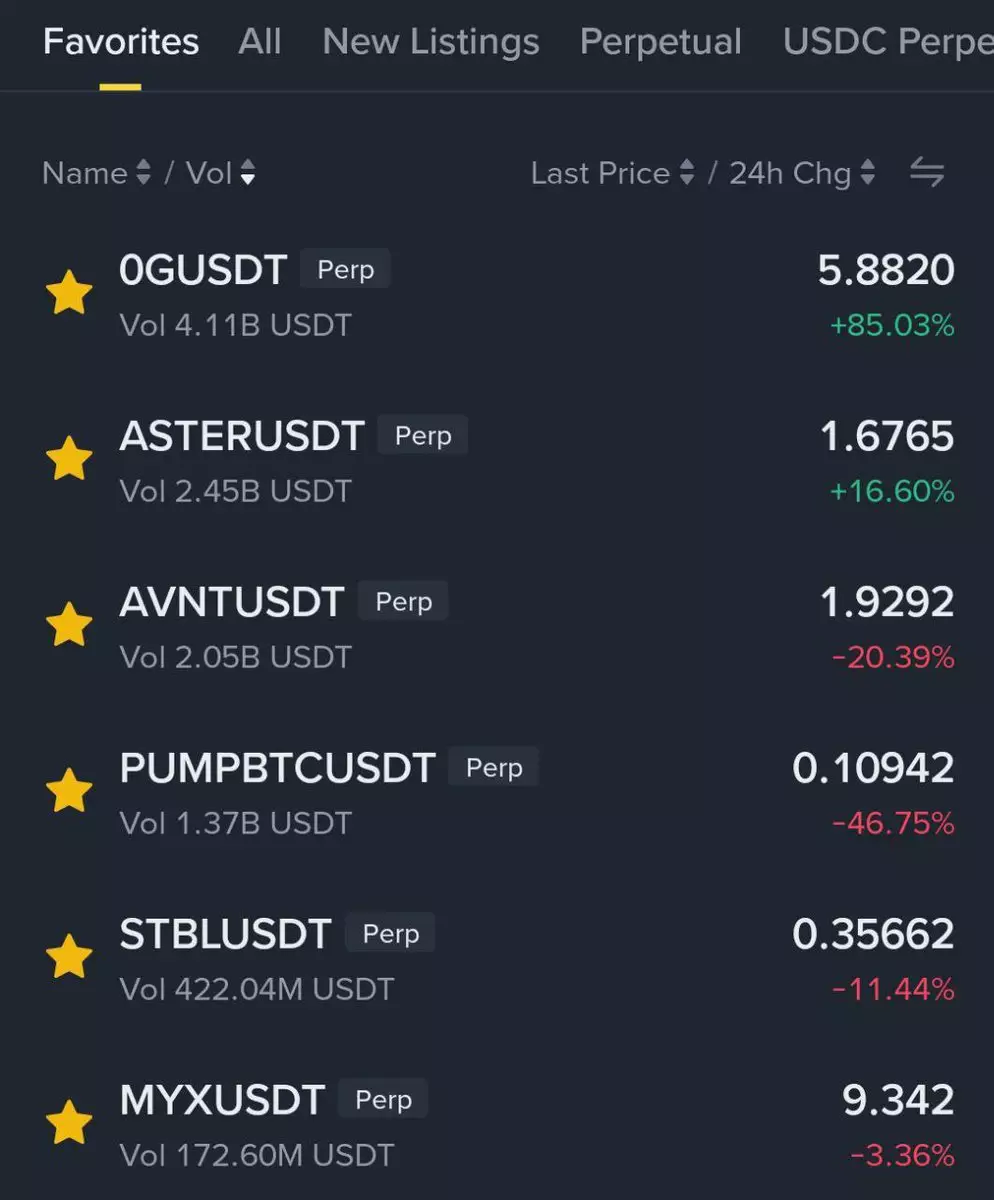The width and height of the screenshot is (994, 1200).
Task: Sort by 24h Chg arrows
Action: pos(867,173)
